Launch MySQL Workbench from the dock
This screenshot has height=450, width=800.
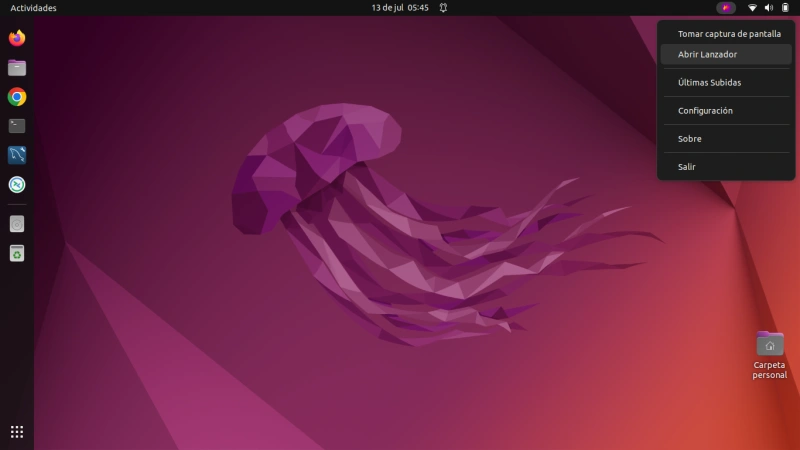[x=17, y=155]
